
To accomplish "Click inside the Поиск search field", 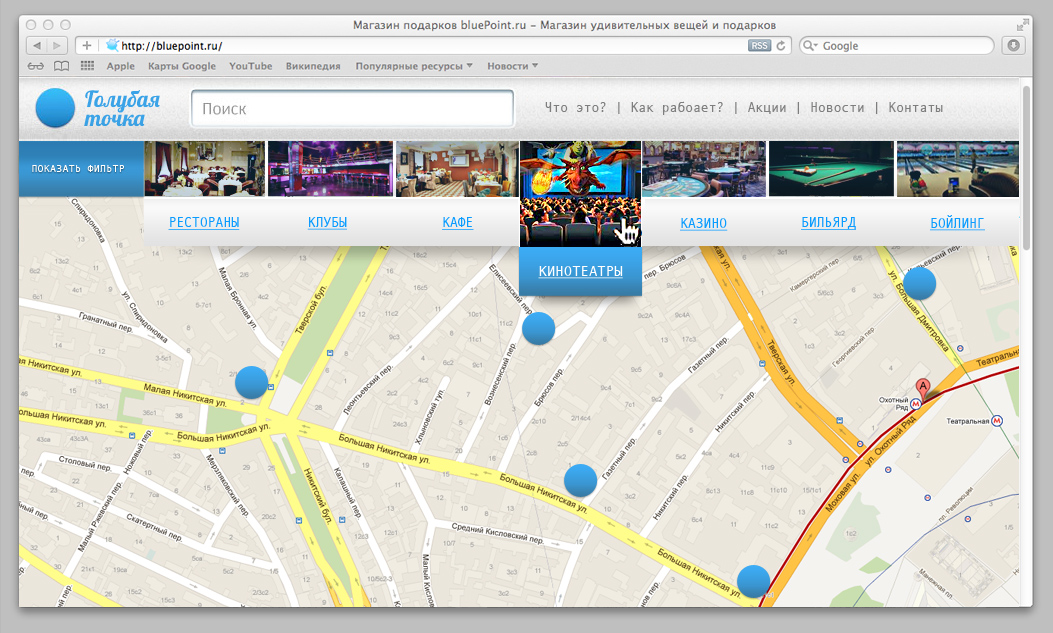I will tap(352, 109).
